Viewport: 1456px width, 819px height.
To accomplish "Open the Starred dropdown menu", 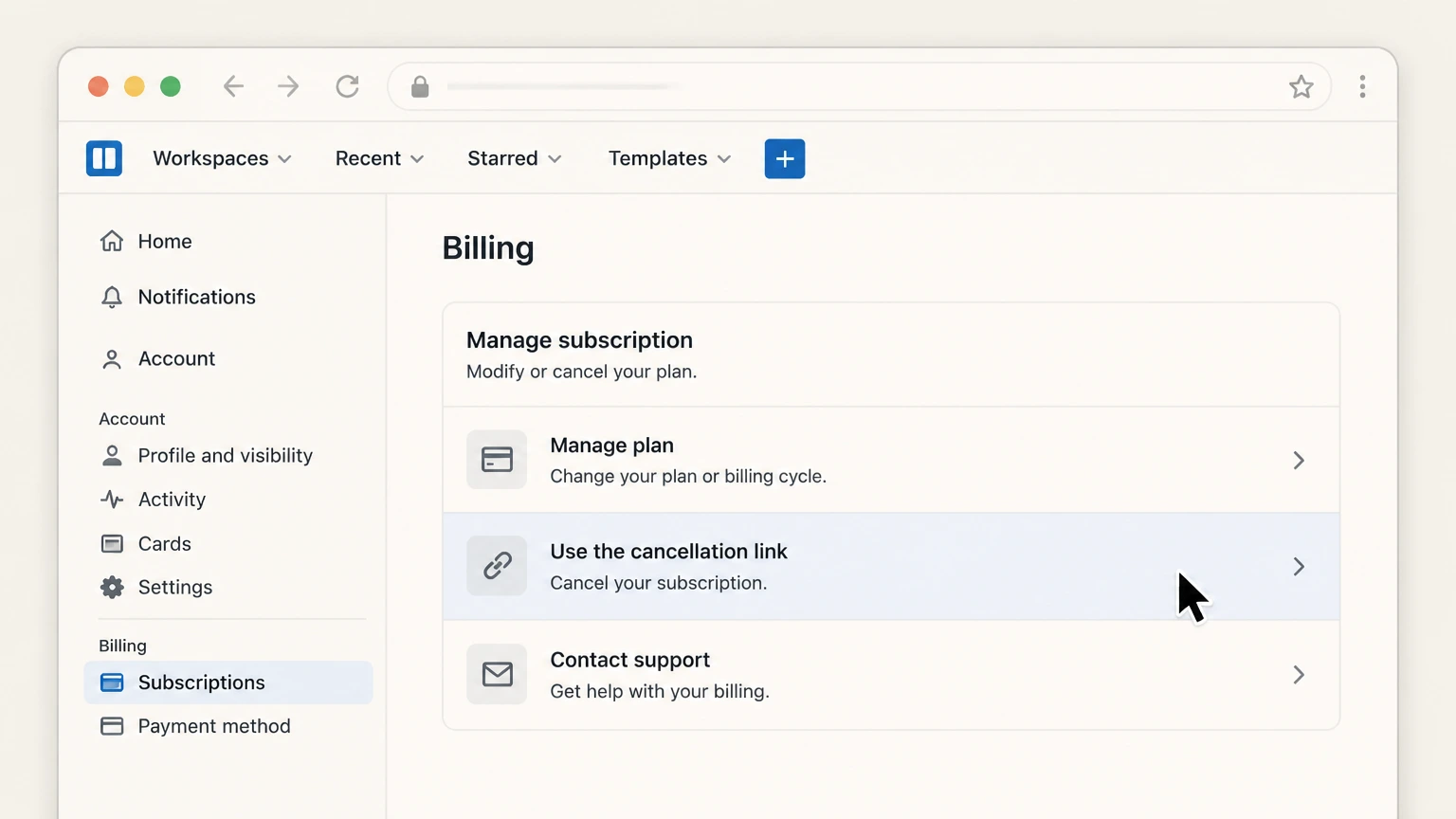I will click(x=515, y=158).
